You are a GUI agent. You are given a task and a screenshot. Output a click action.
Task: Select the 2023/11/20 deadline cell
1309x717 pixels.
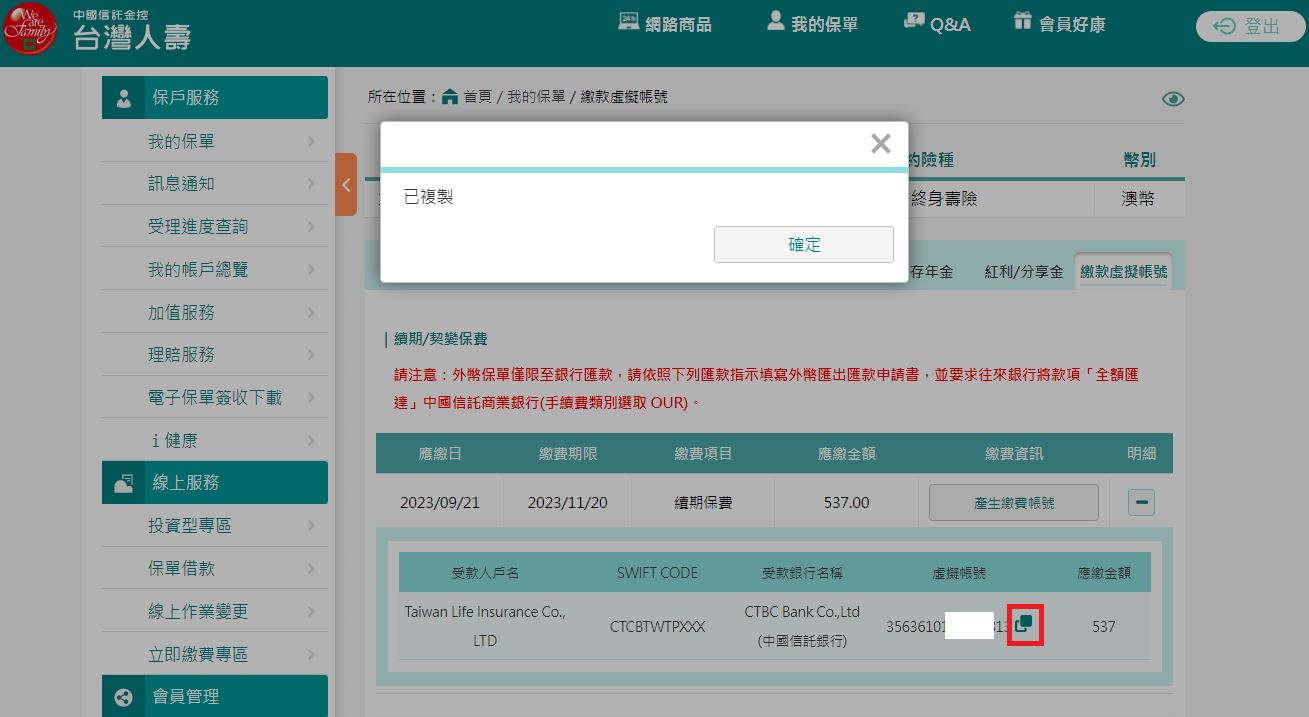[x=568, y=503]
